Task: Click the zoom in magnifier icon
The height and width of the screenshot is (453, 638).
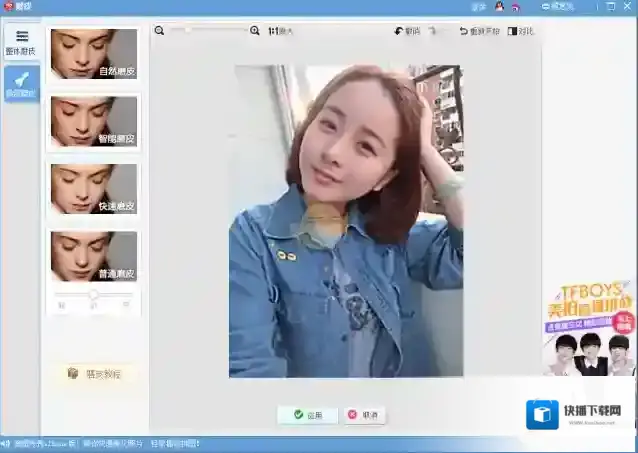Action: click(255, 31)
